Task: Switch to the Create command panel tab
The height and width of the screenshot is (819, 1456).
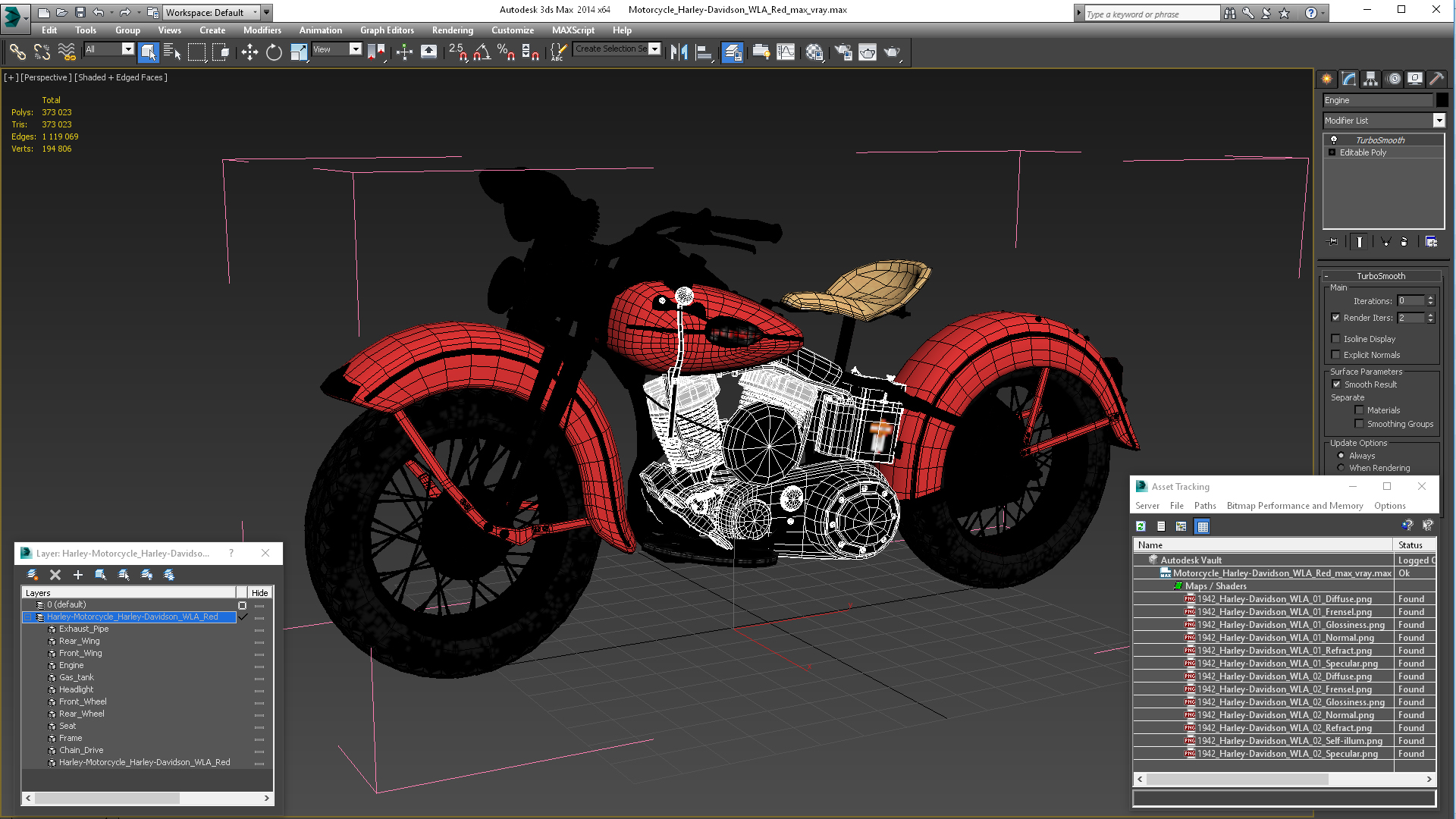Action: tap(1327, 79)
